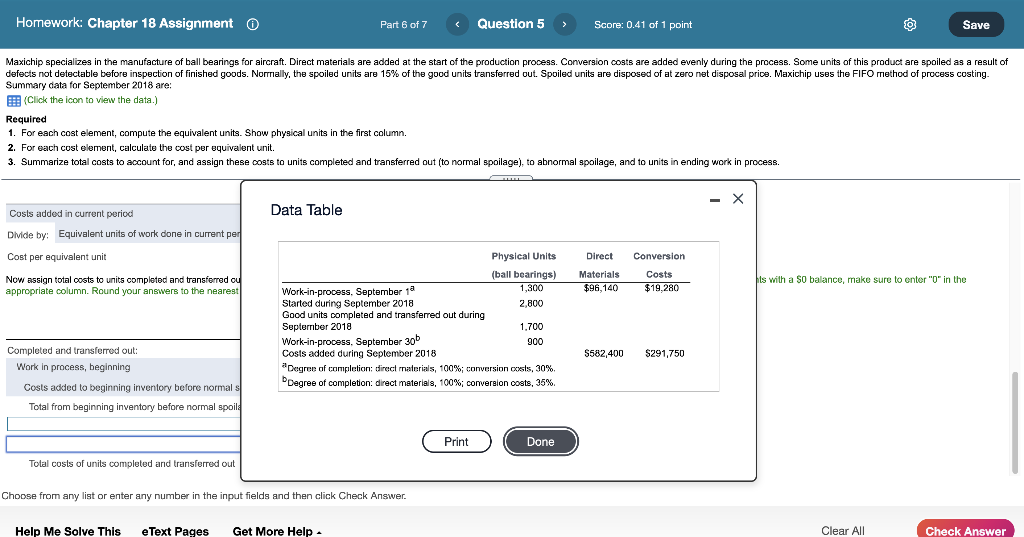Click 'Cost per equivalent unit' label
The width and height of the screenshot is (1024, 537).
[57, 257]
